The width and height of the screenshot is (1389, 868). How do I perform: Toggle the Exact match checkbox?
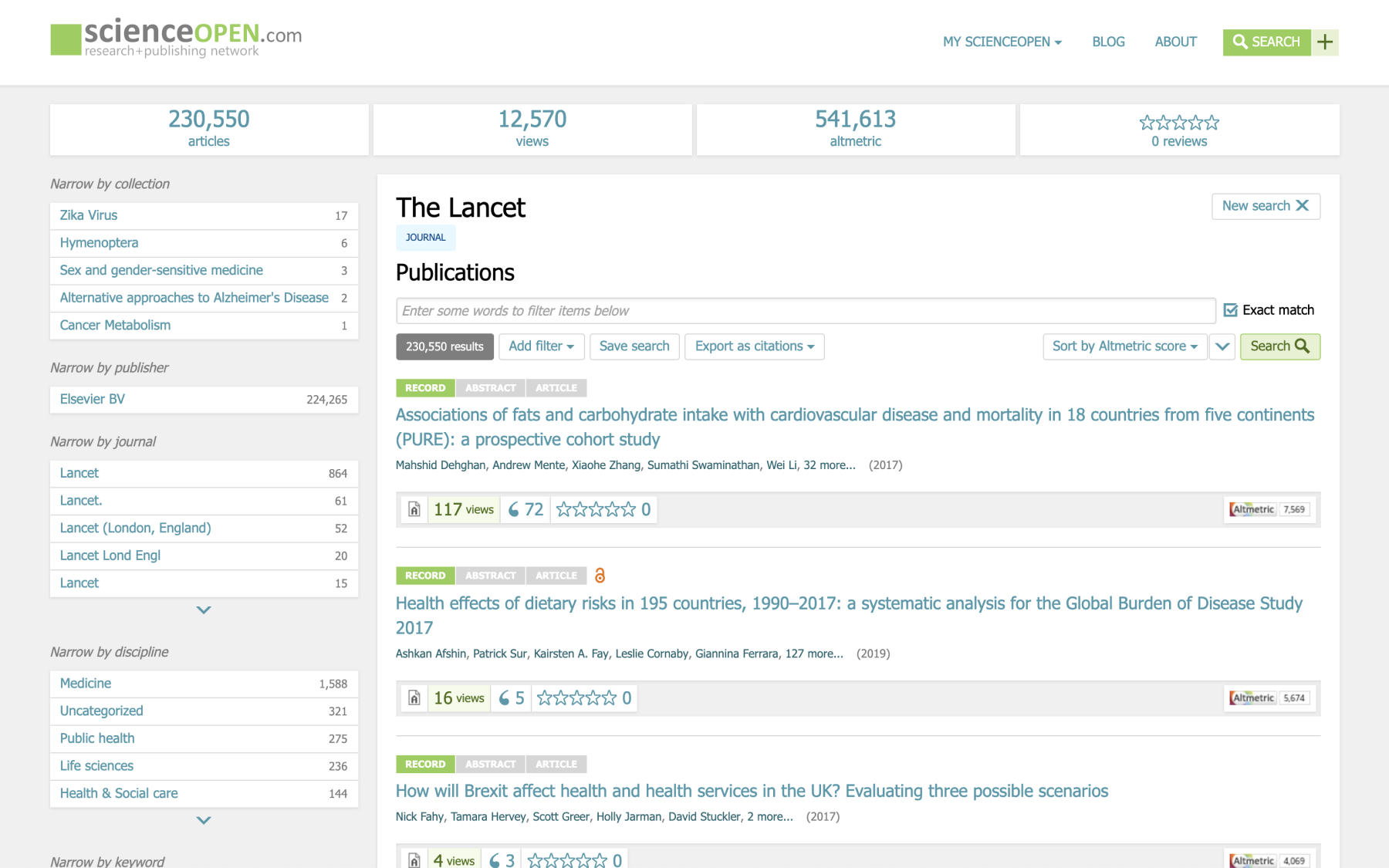coord(1231,310)
